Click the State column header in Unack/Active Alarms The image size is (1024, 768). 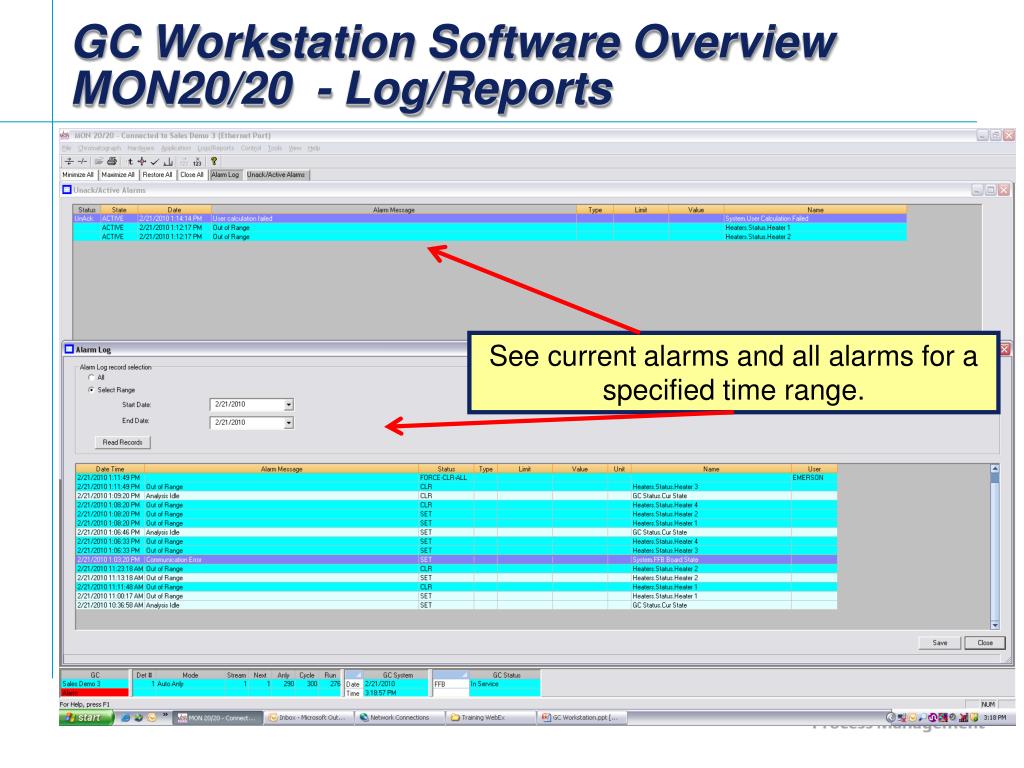tap(119, 210)
